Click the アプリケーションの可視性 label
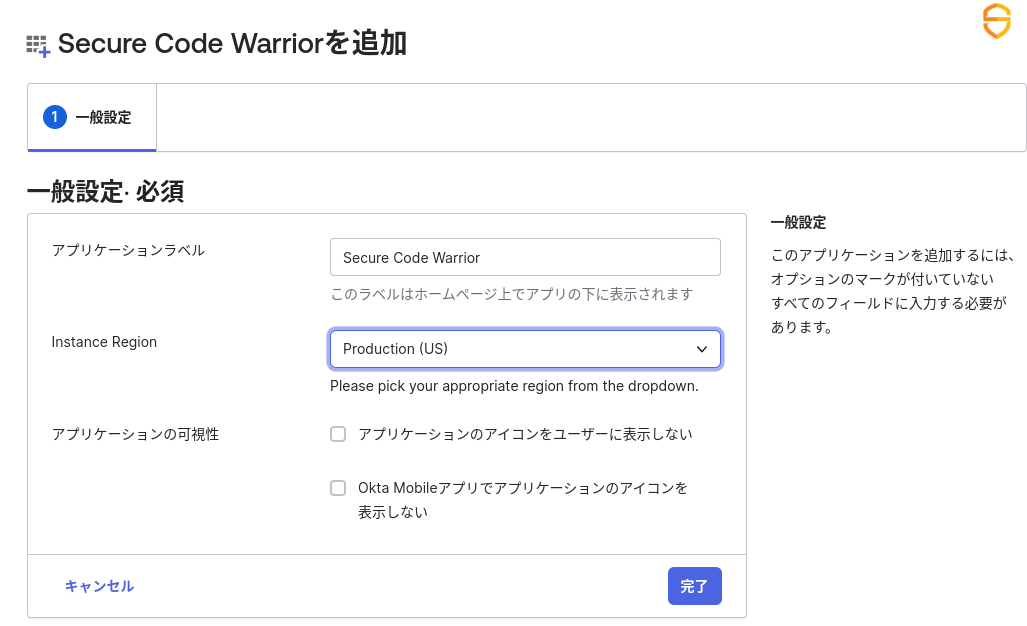 click(136, 434)
